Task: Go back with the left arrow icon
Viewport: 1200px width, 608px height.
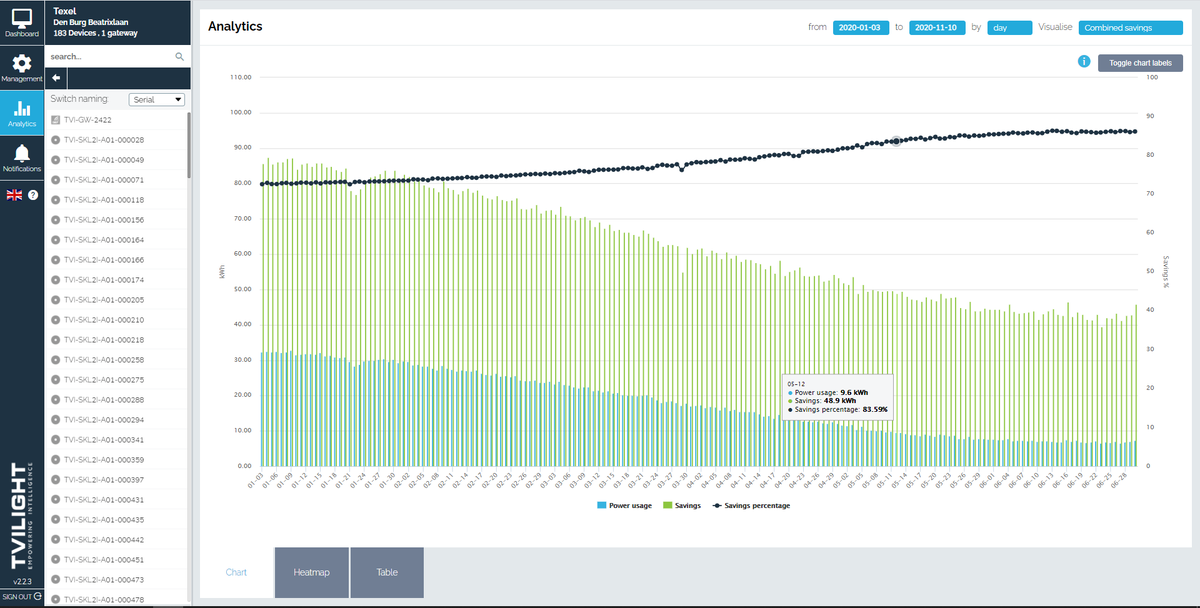Action: coord(56,78)
